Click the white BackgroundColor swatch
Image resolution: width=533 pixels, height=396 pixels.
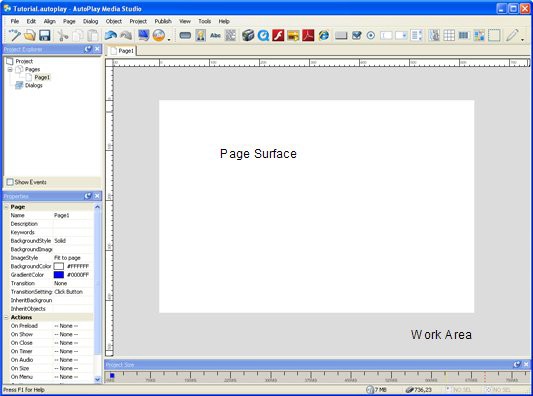(x=59, y=266)
